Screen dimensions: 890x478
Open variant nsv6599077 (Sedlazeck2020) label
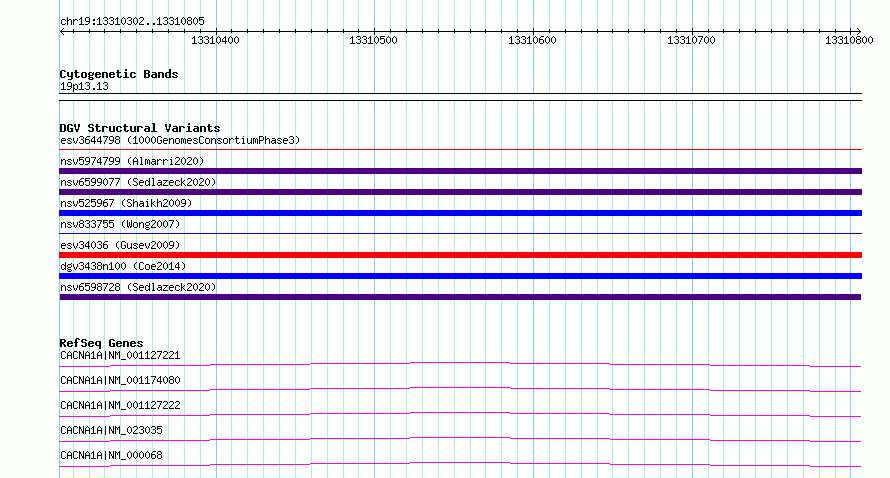pyautogui.click(x=138, y=182)
